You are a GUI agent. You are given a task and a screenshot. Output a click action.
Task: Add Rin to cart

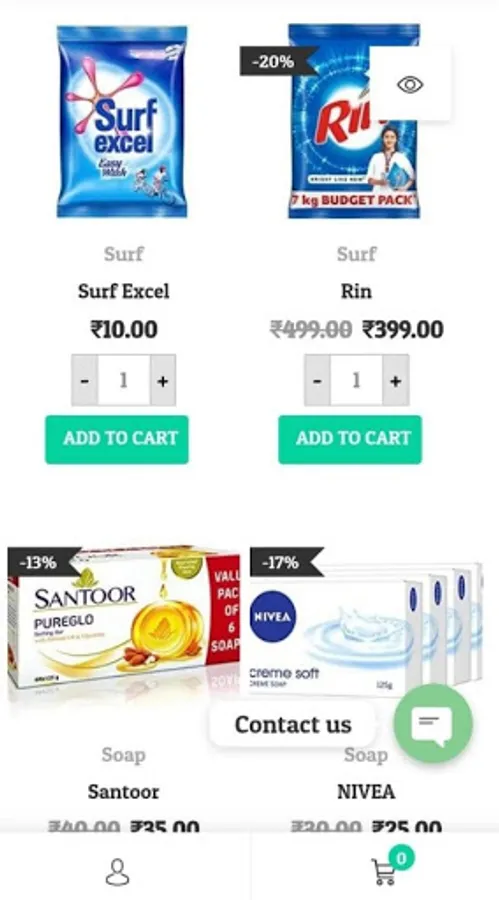(350, 439)
